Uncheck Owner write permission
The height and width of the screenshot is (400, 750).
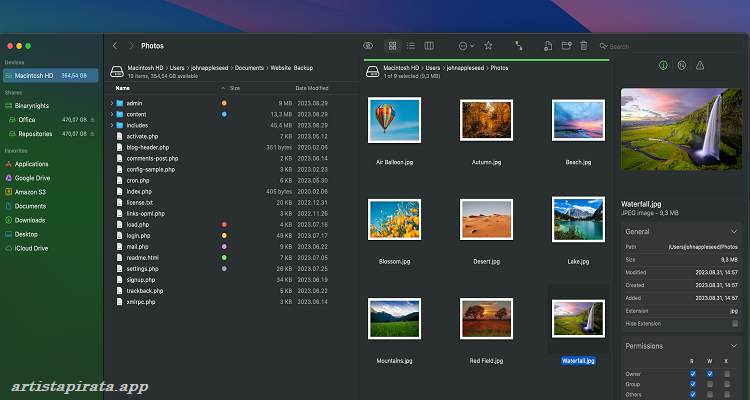pos(711,374)
